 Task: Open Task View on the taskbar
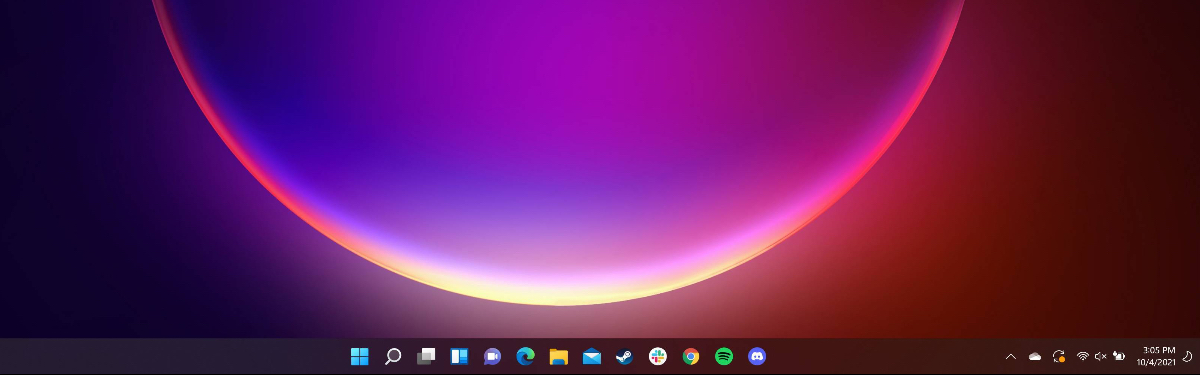[x=426, y=356]
